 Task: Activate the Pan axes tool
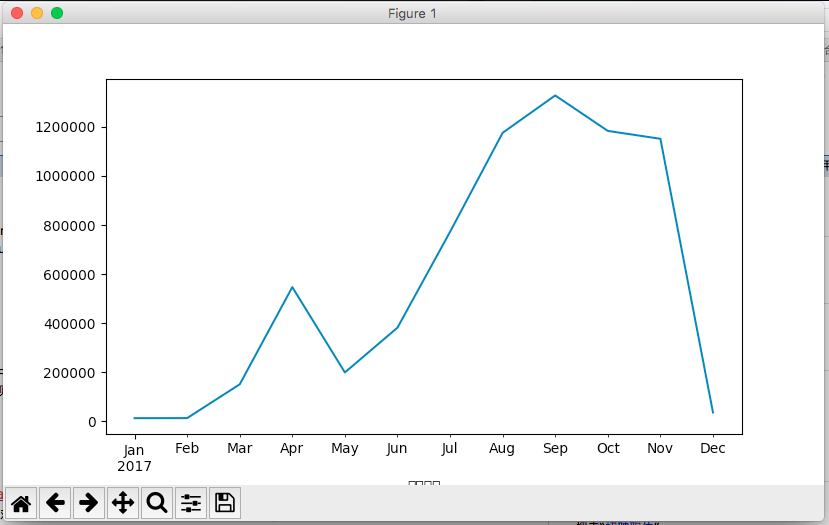point(123,503)
